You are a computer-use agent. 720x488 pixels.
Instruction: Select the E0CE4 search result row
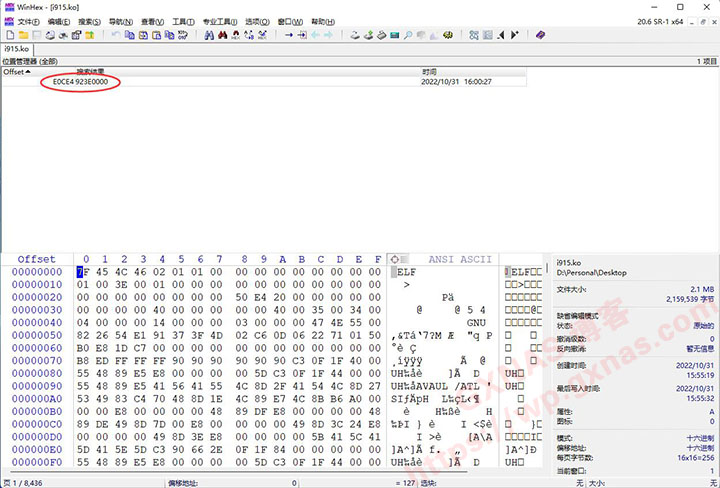click(x=80, y=82)
